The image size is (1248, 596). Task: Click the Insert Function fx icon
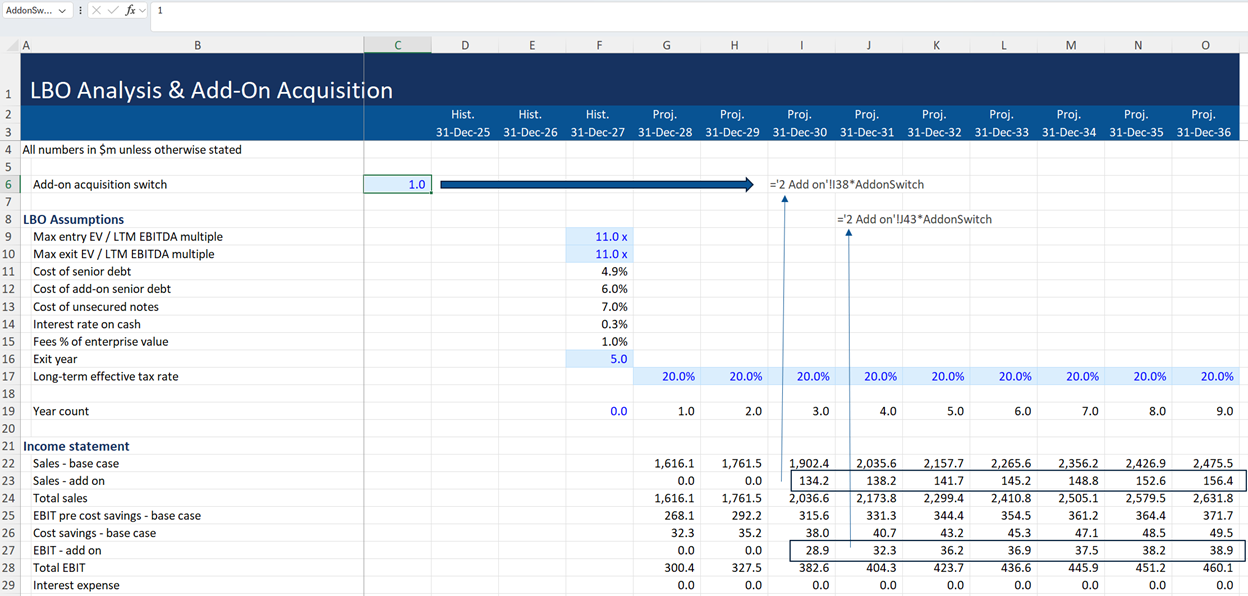(130, 10)
